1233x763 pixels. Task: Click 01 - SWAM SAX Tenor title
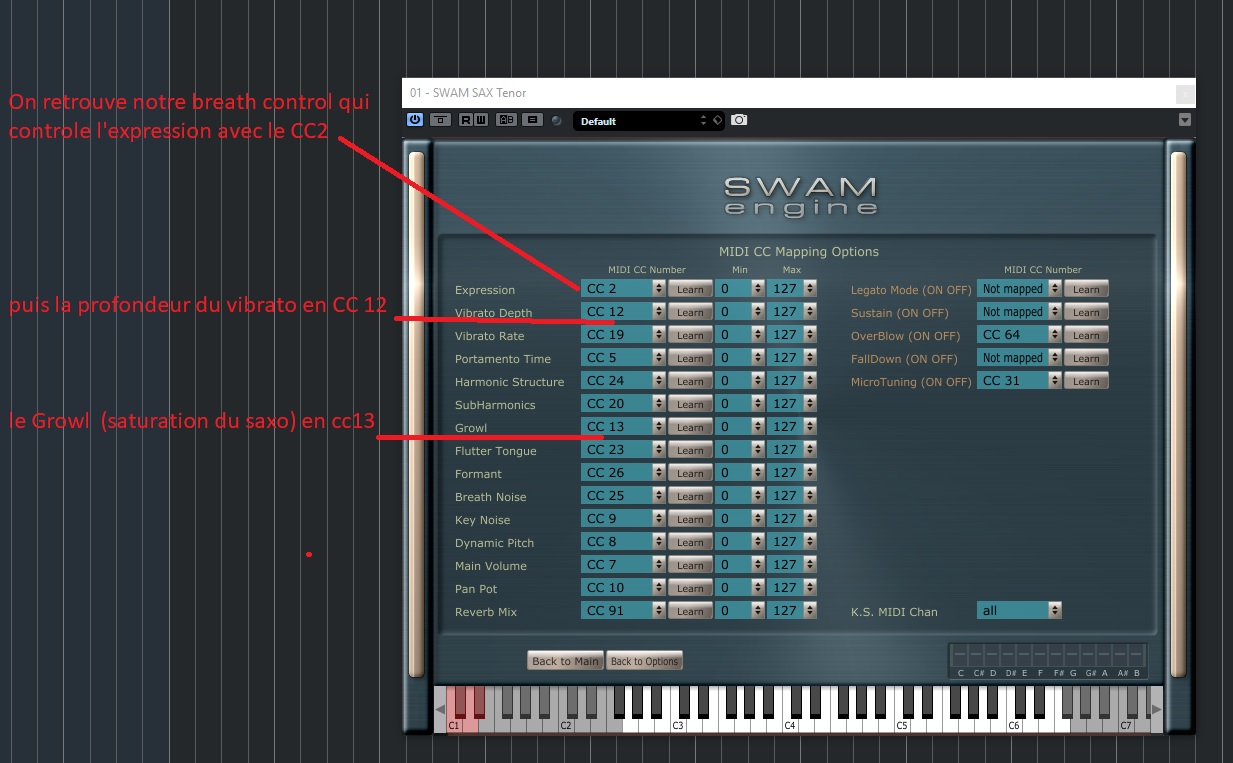point(468,93)
